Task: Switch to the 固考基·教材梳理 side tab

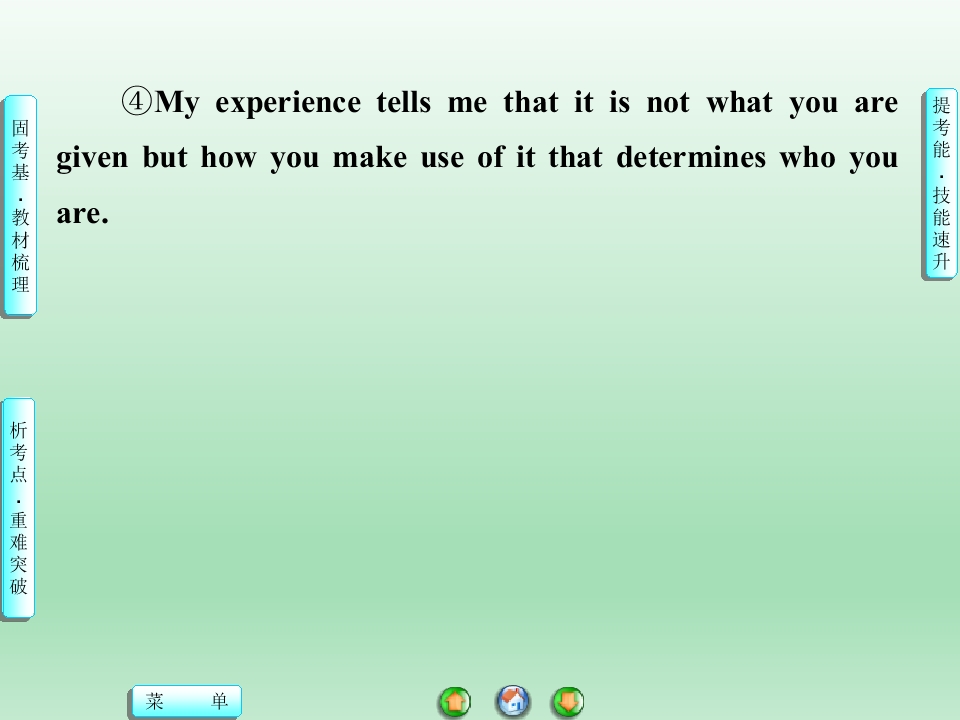Action: pos(20,206)
